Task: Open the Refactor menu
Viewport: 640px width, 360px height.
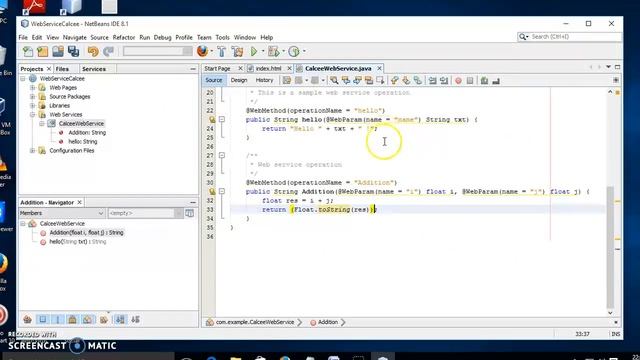Action: [124, 37]
